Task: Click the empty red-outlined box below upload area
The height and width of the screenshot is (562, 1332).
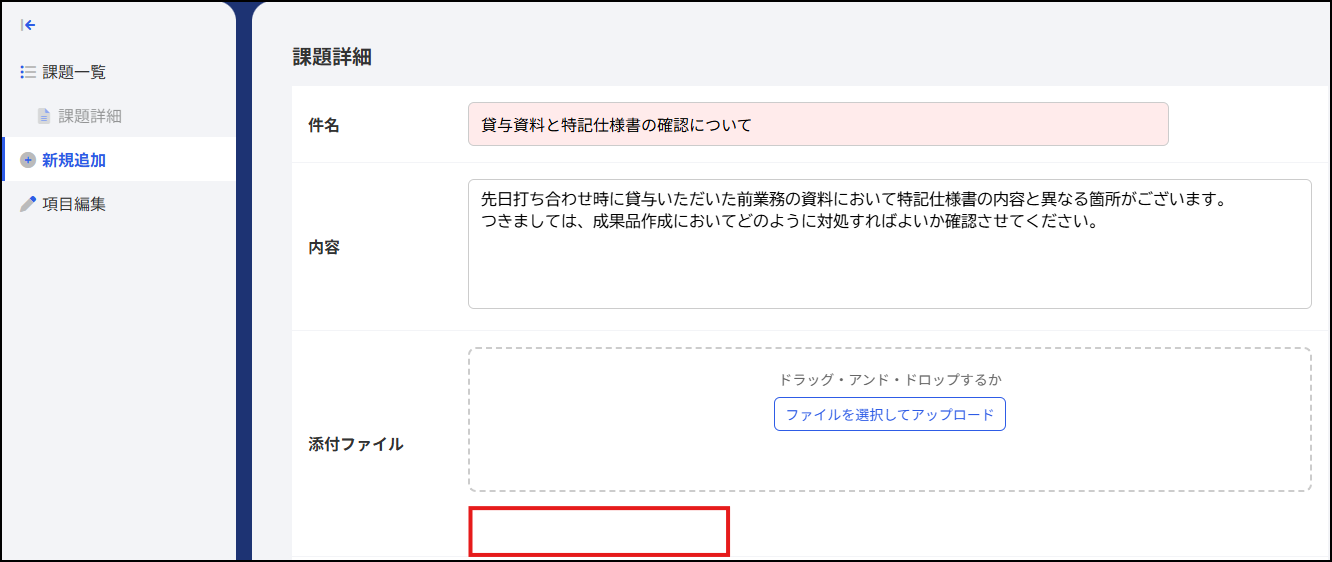Action: pos(599,531)
